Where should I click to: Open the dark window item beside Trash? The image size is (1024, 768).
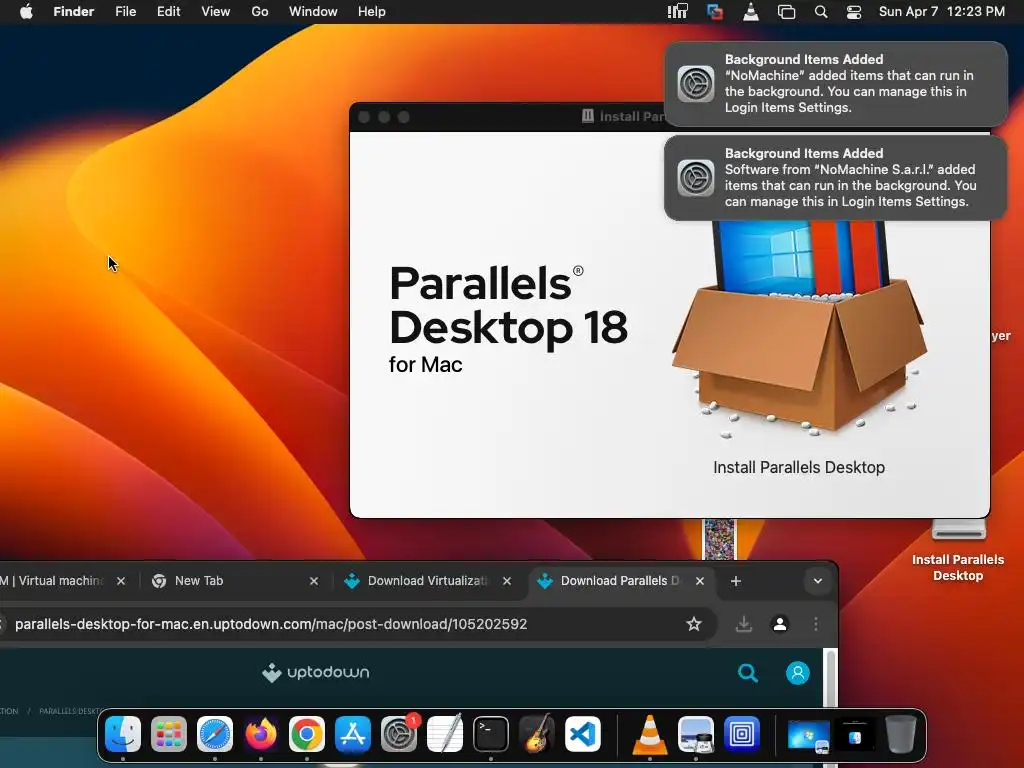(855, 736)
